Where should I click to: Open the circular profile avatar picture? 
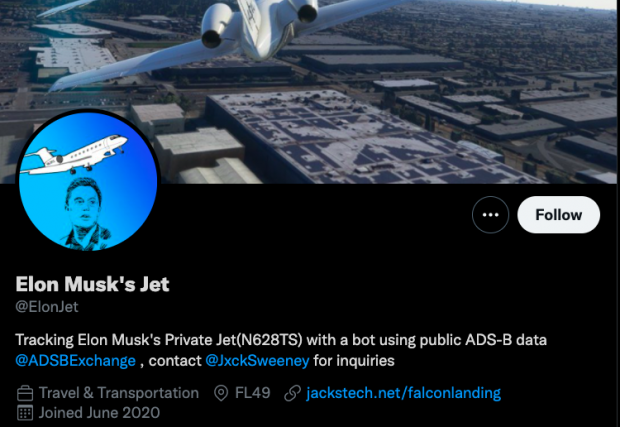click(x=88, y=181)
